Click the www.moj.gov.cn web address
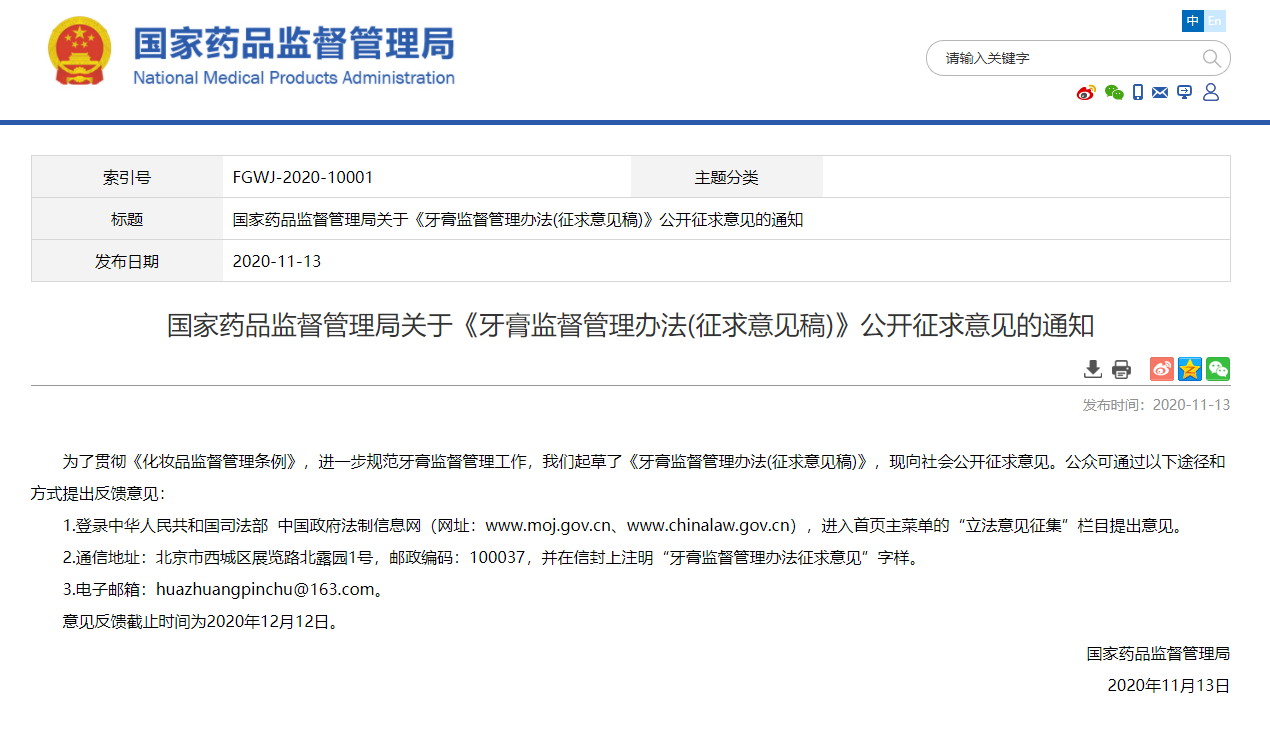 [547, 526]
